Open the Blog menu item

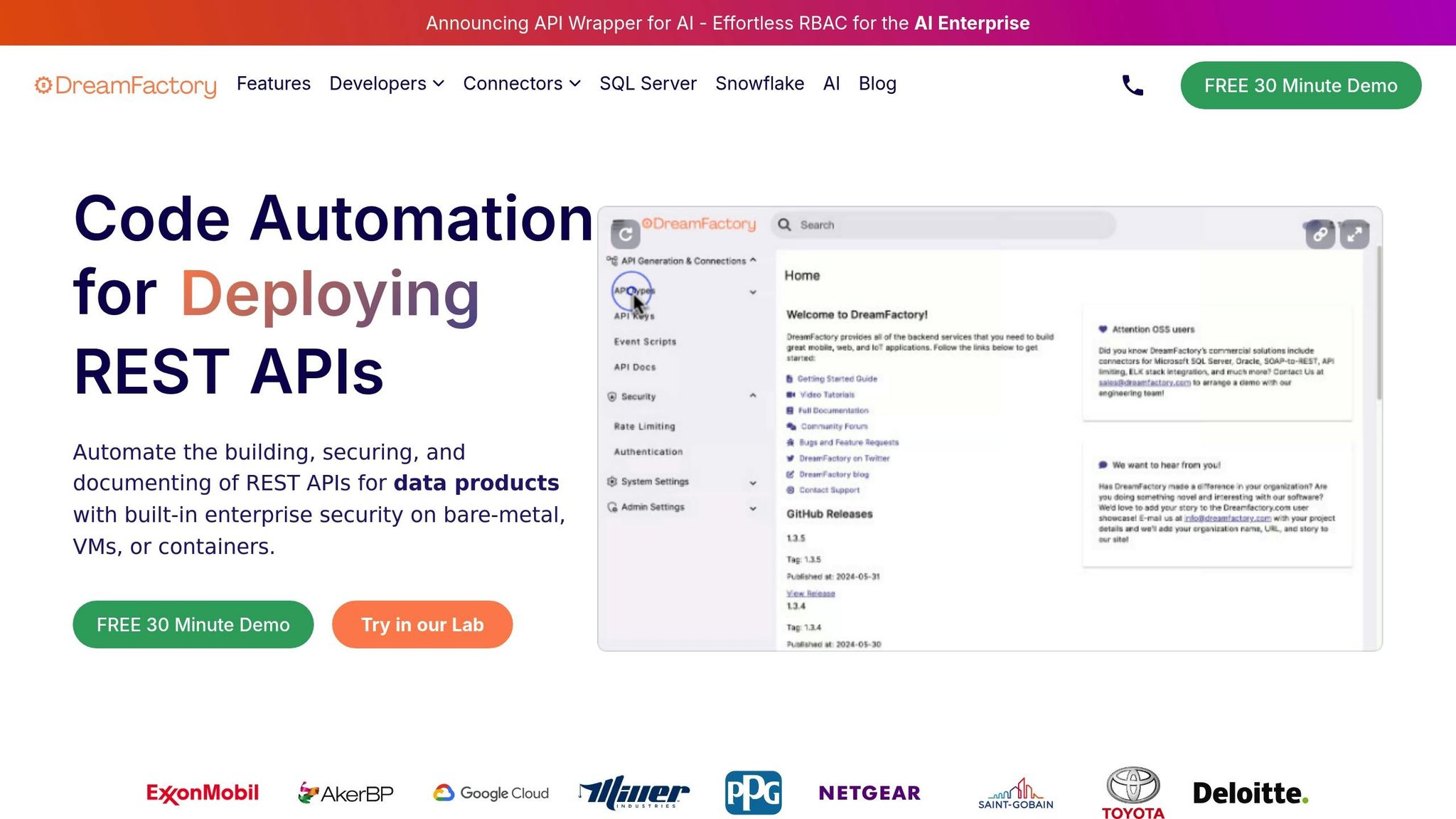click(877, 84)
